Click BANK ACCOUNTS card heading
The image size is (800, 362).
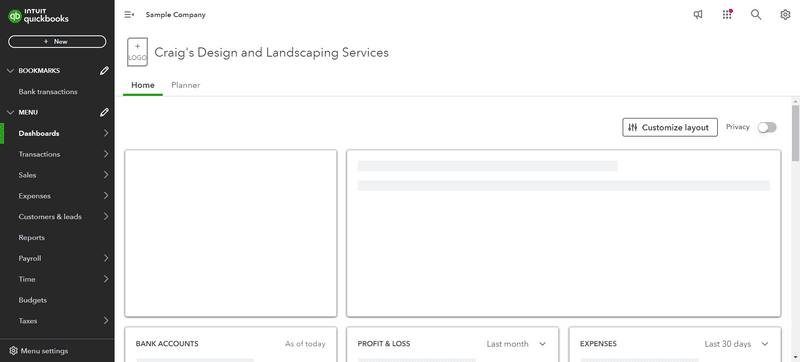coord(167,344)
